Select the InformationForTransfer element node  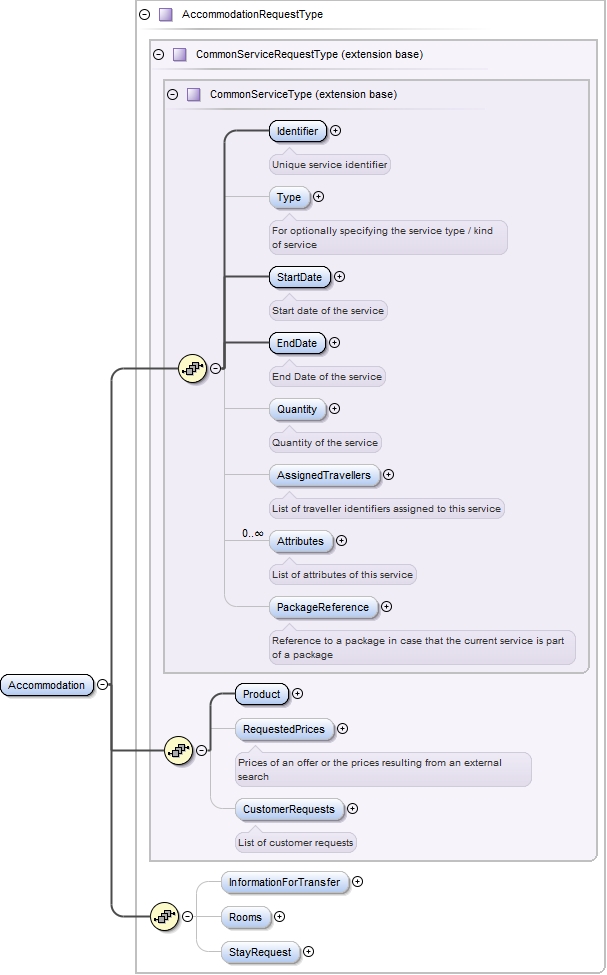pos(285,882)
